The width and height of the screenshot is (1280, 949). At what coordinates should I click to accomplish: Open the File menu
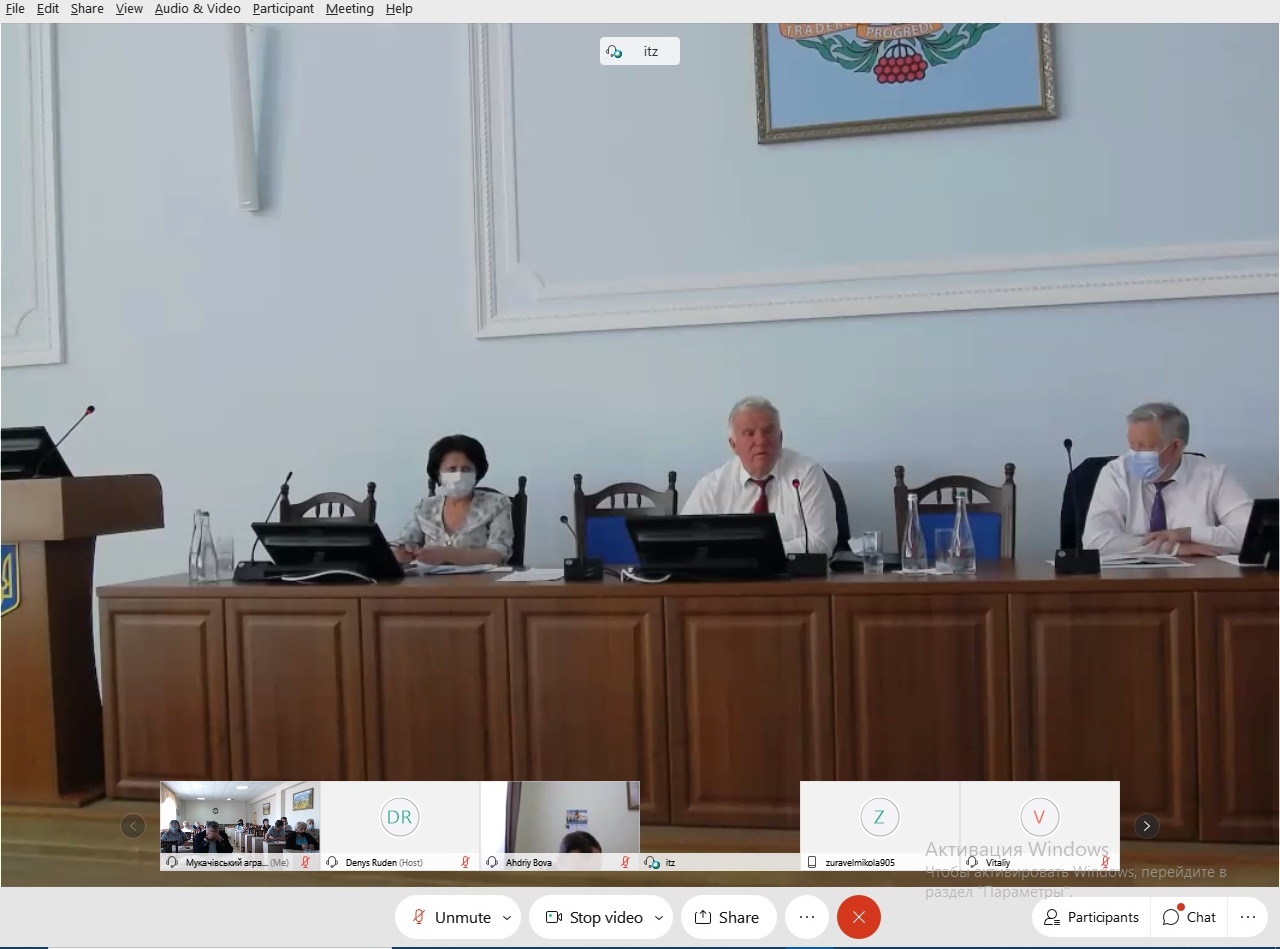click(x=15, y=8)
